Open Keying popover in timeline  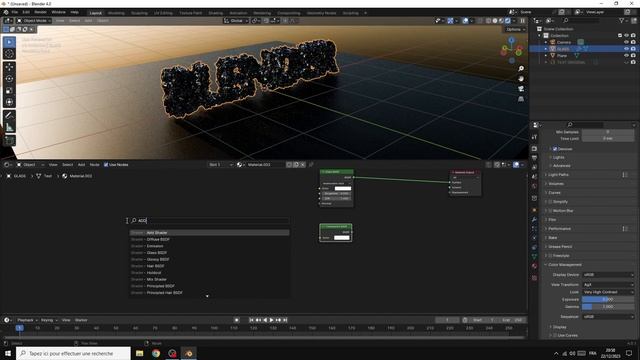pyautogui.click(x=49, y=320)
